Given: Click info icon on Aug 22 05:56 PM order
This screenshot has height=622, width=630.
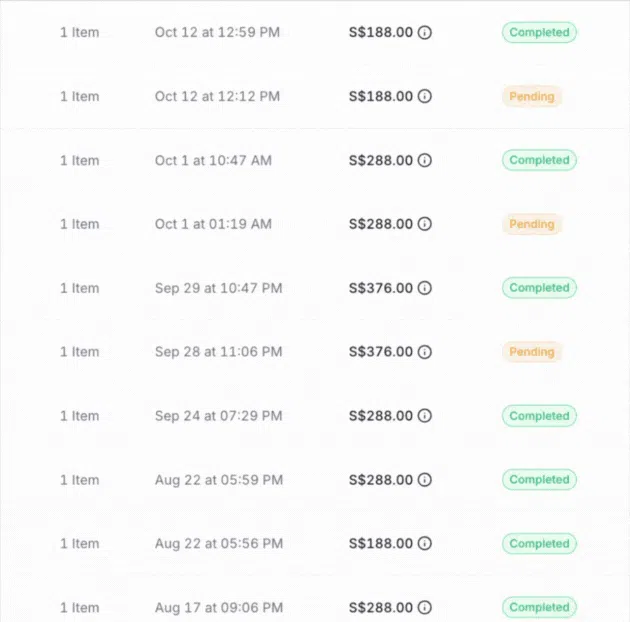Looking at the screenshot, I should (425, 544).
